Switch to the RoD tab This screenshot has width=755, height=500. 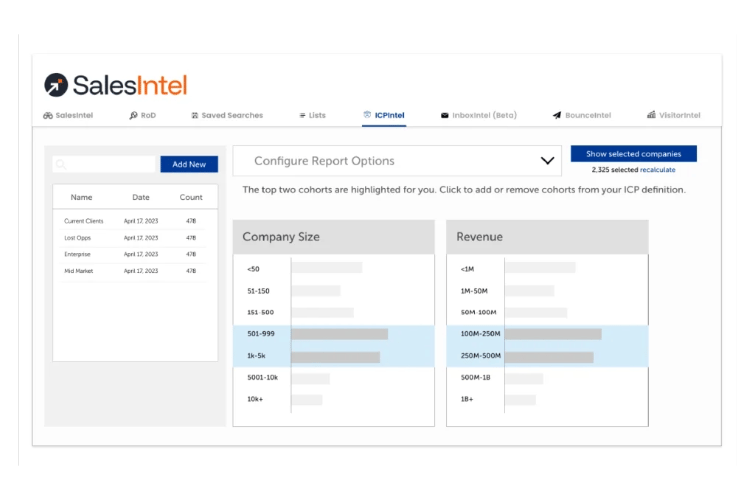(143, 116)
